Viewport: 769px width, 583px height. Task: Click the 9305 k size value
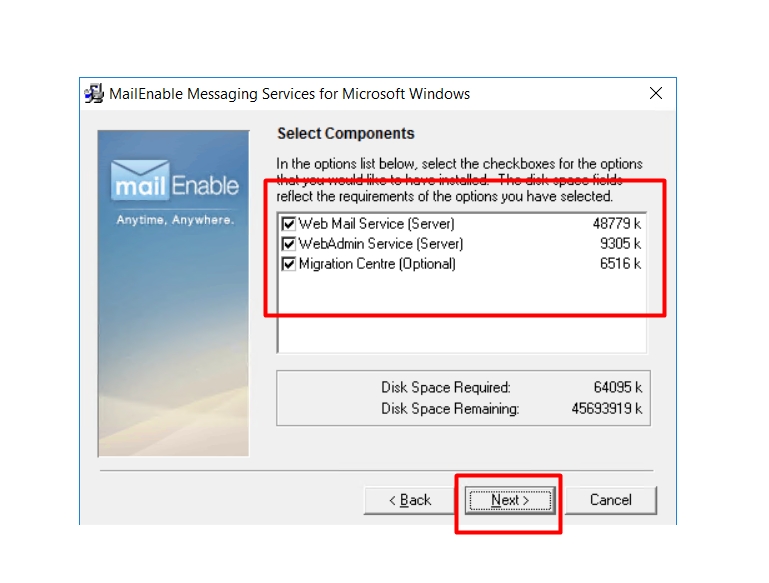pyautogui.click(x=620, y=244)
